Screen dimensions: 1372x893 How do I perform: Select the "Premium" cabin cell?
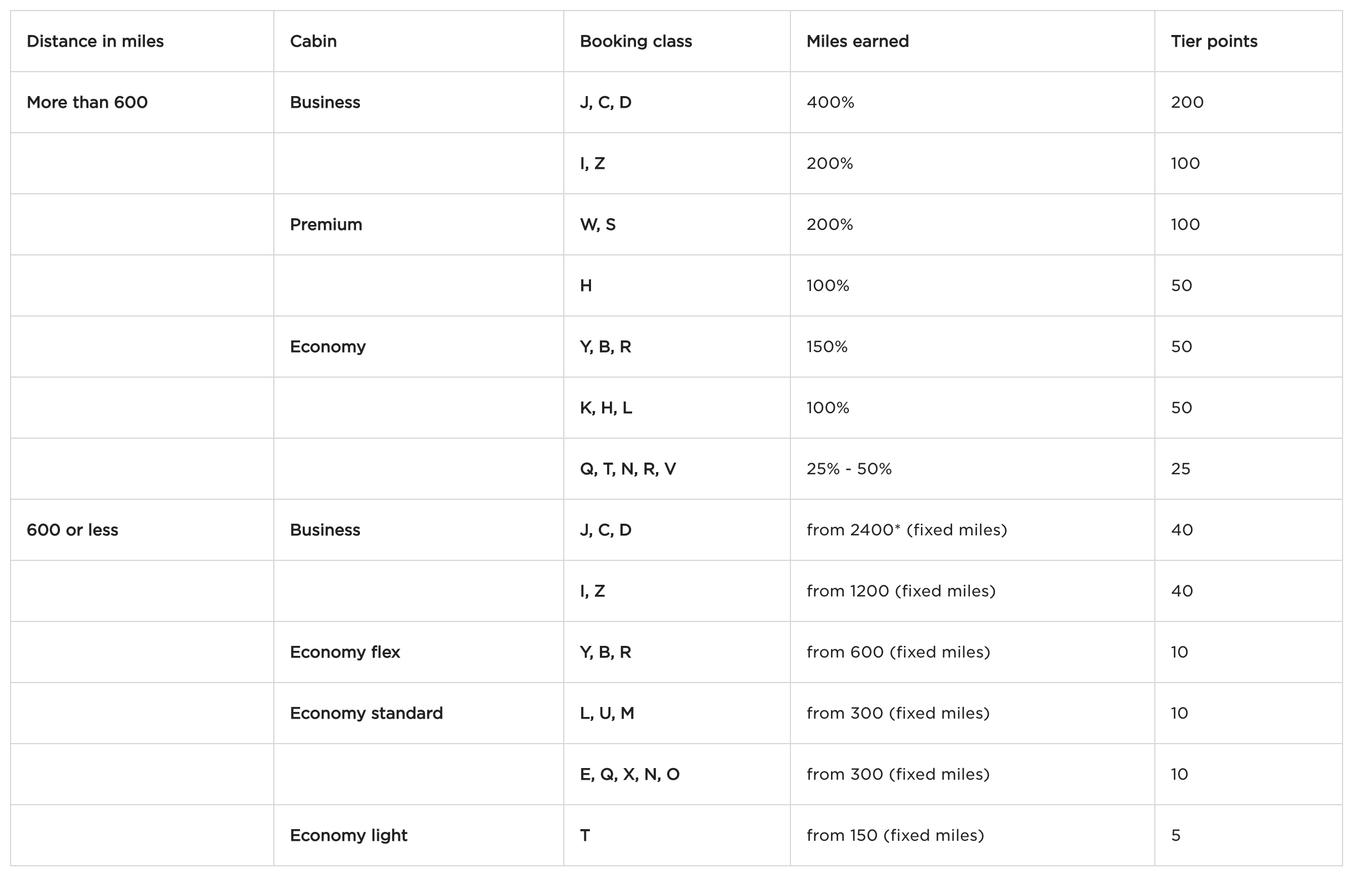pos(326,225)
